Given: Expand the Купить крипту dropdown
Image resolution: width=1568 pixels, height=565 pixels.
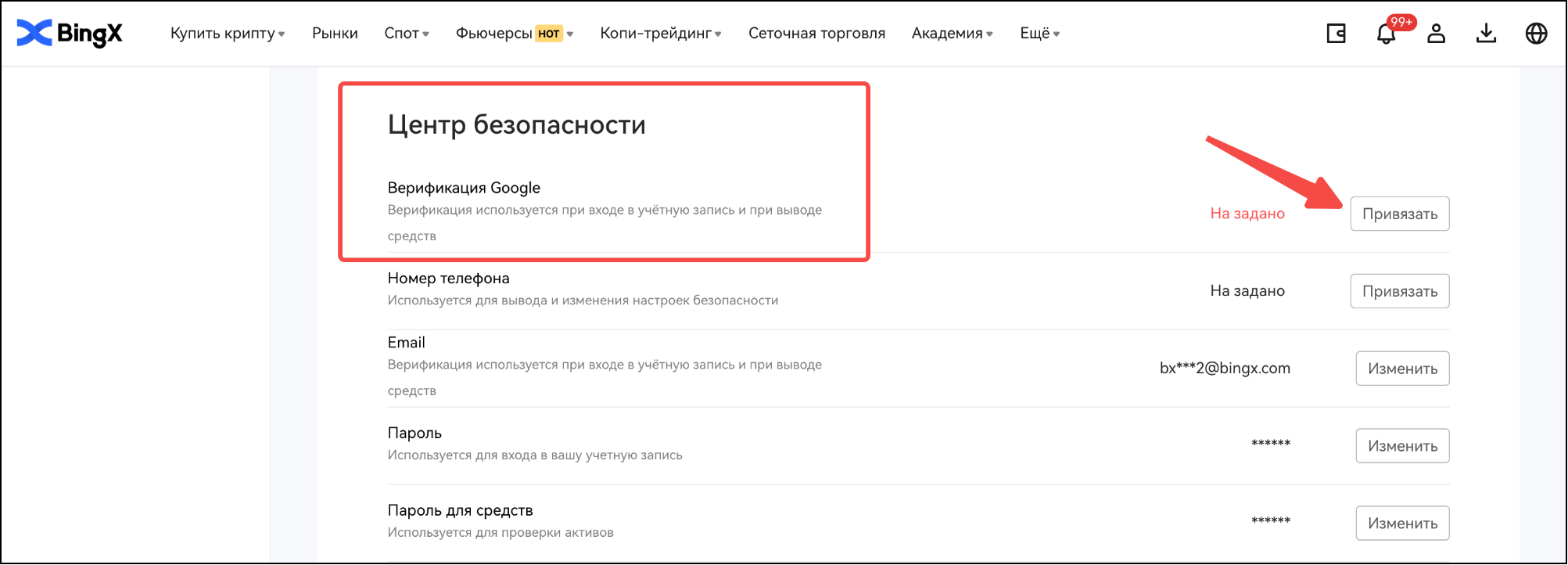Looking at the screenshot, I should click(227, 34).
